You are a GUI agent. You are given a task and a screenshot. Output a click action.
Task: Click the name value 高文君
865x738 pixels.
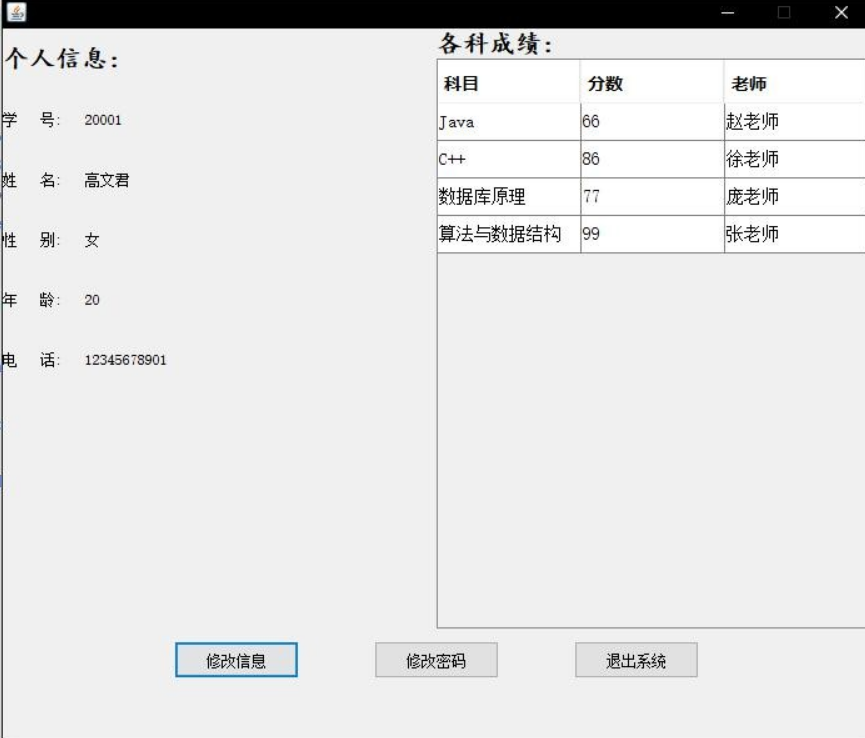pyautogui.click(x=106, y=180)
